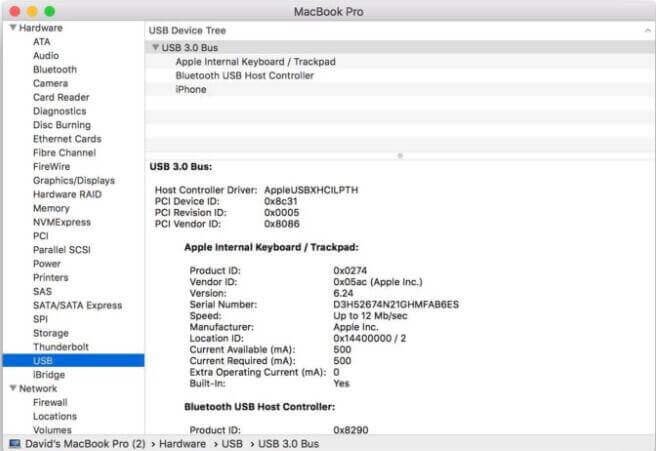Click Hardware in the bottom path bar
Screen dimensions: 656x451
pyautogui.click(x=182, y=443)
